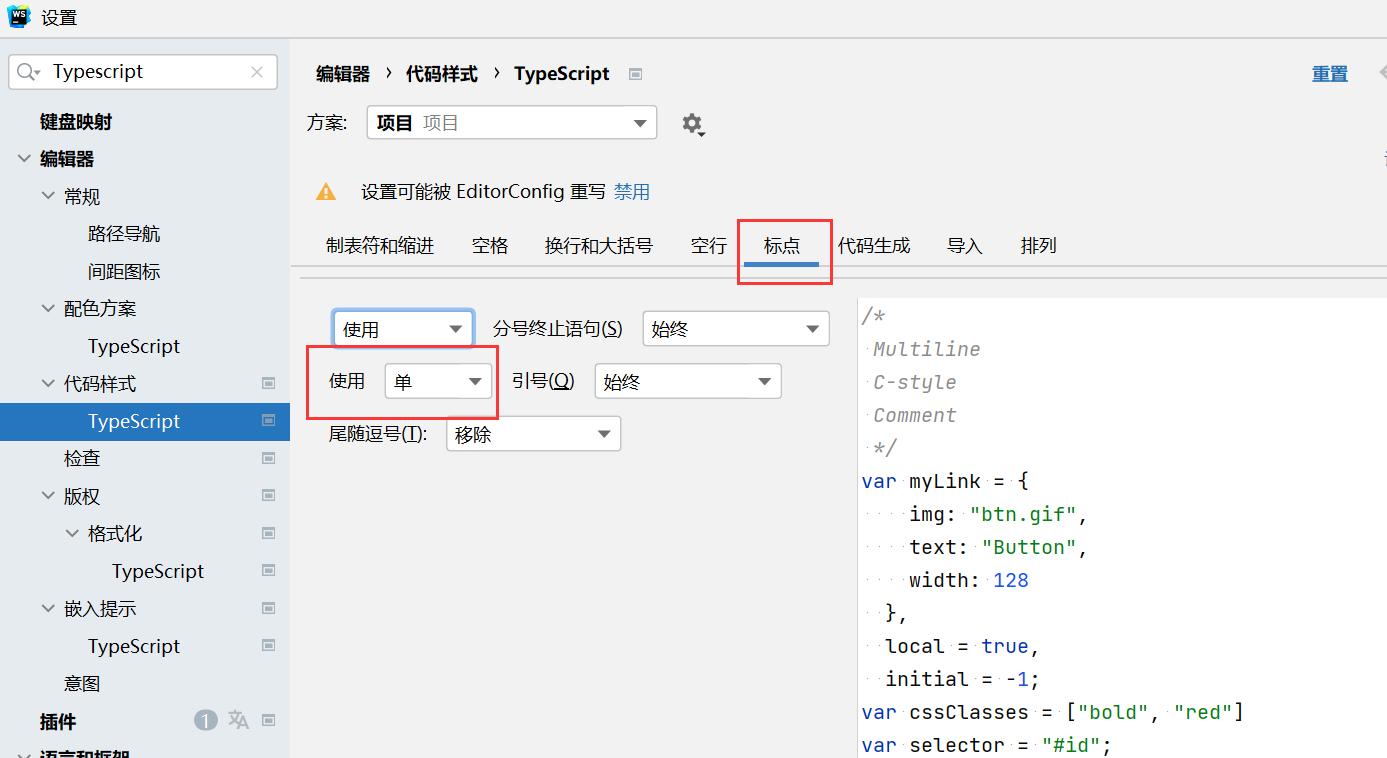Click the scheme gear actions icon
The image size is (1387, 758).
pos(693,124)
